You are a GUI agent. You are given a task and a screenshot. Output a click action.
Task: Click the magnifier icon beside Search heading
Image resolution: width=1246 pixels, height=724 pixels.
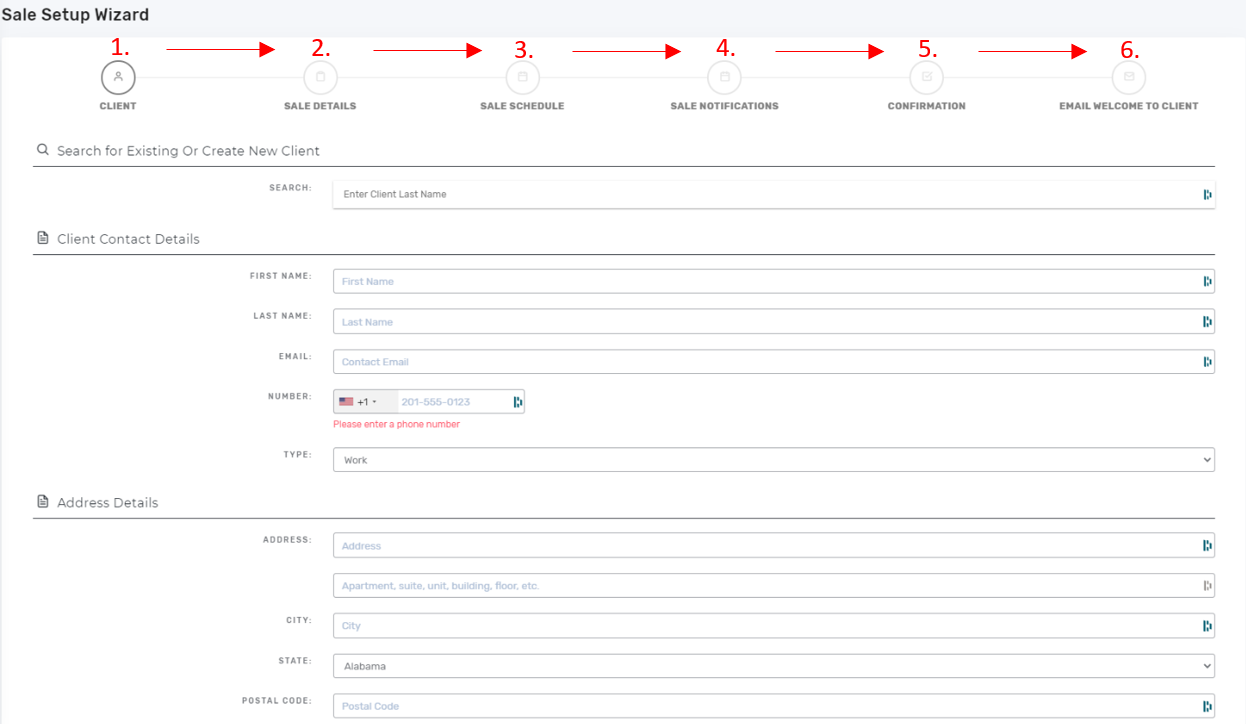click(42, 150)
